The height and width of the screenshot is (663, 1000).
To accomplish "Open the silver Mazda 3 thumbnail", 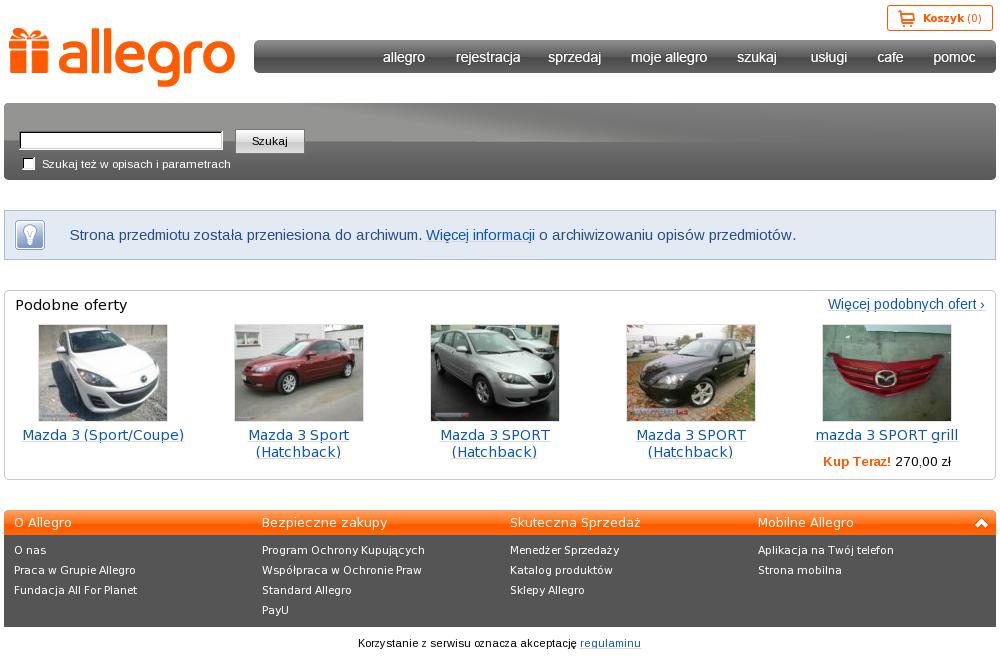I will 495,373.
